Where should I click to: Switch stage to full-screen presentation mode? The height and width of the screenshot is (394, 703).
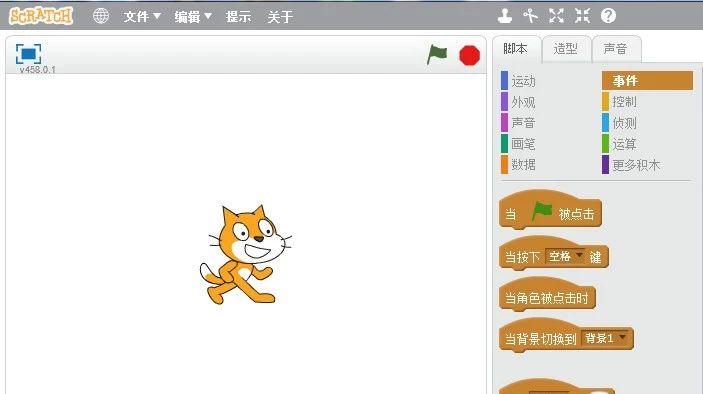(x=29, y=54)
